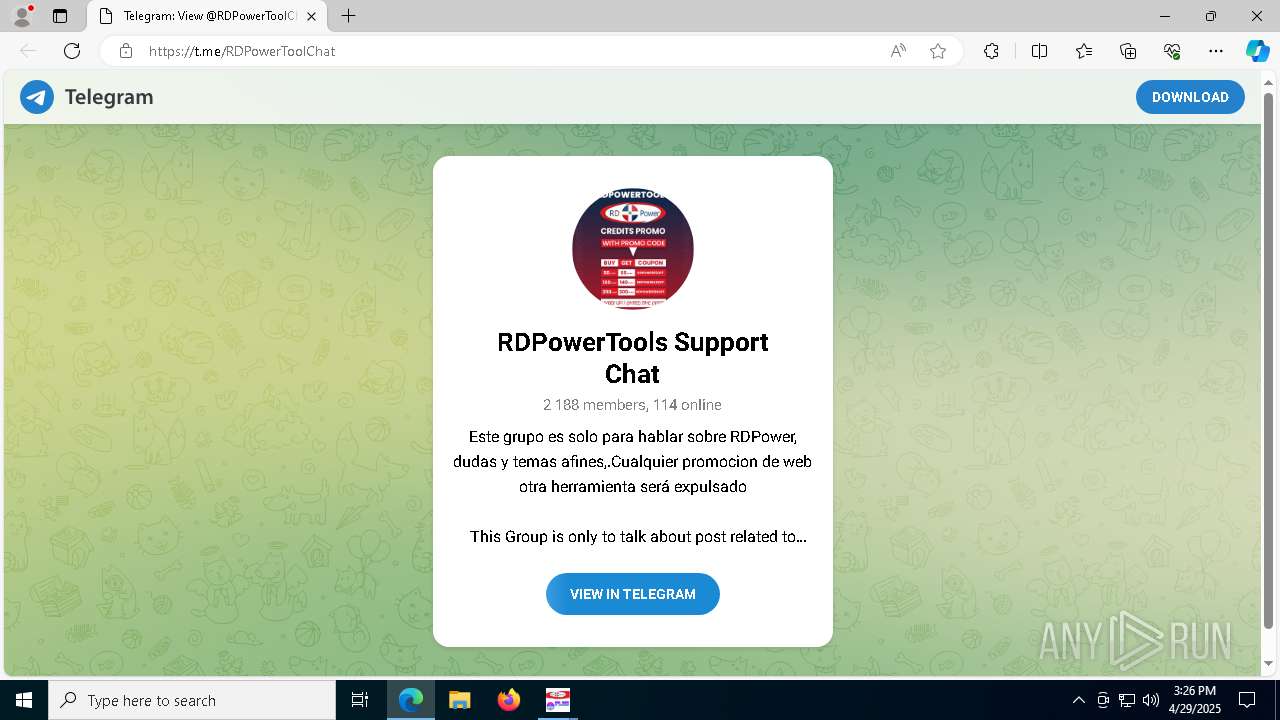Click the Spanish group description text
1280x720 pixels.
pyautogui.click(x=633, y=462)
